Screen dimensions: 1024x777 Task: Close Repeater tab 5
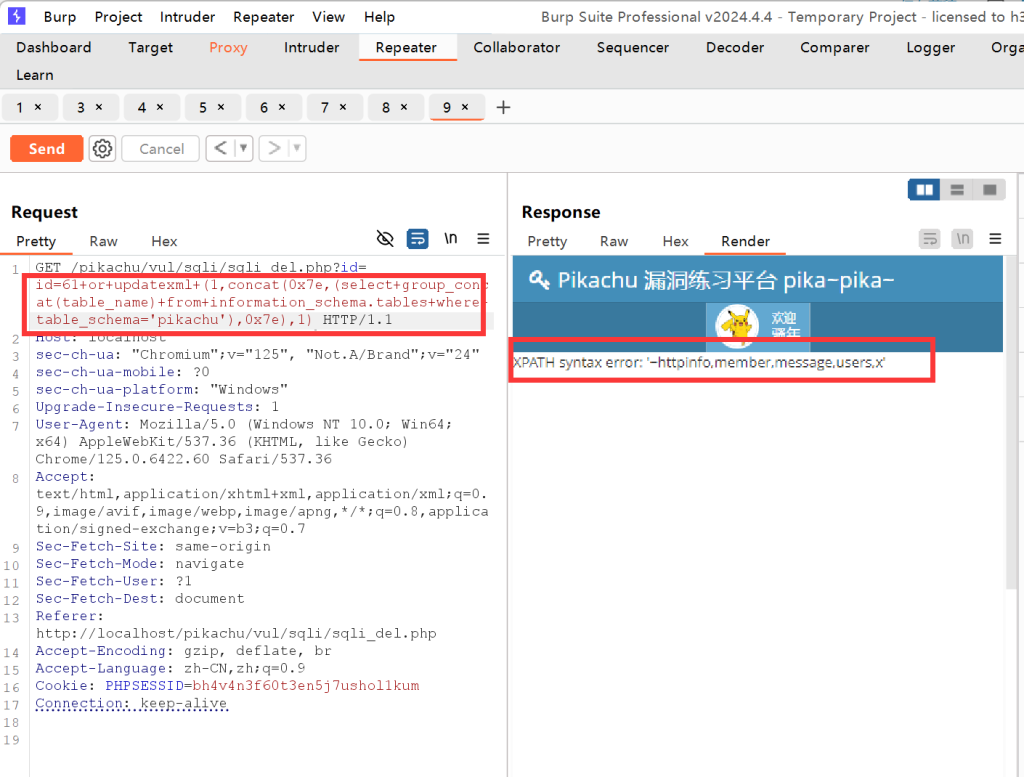tap(221, 107)
